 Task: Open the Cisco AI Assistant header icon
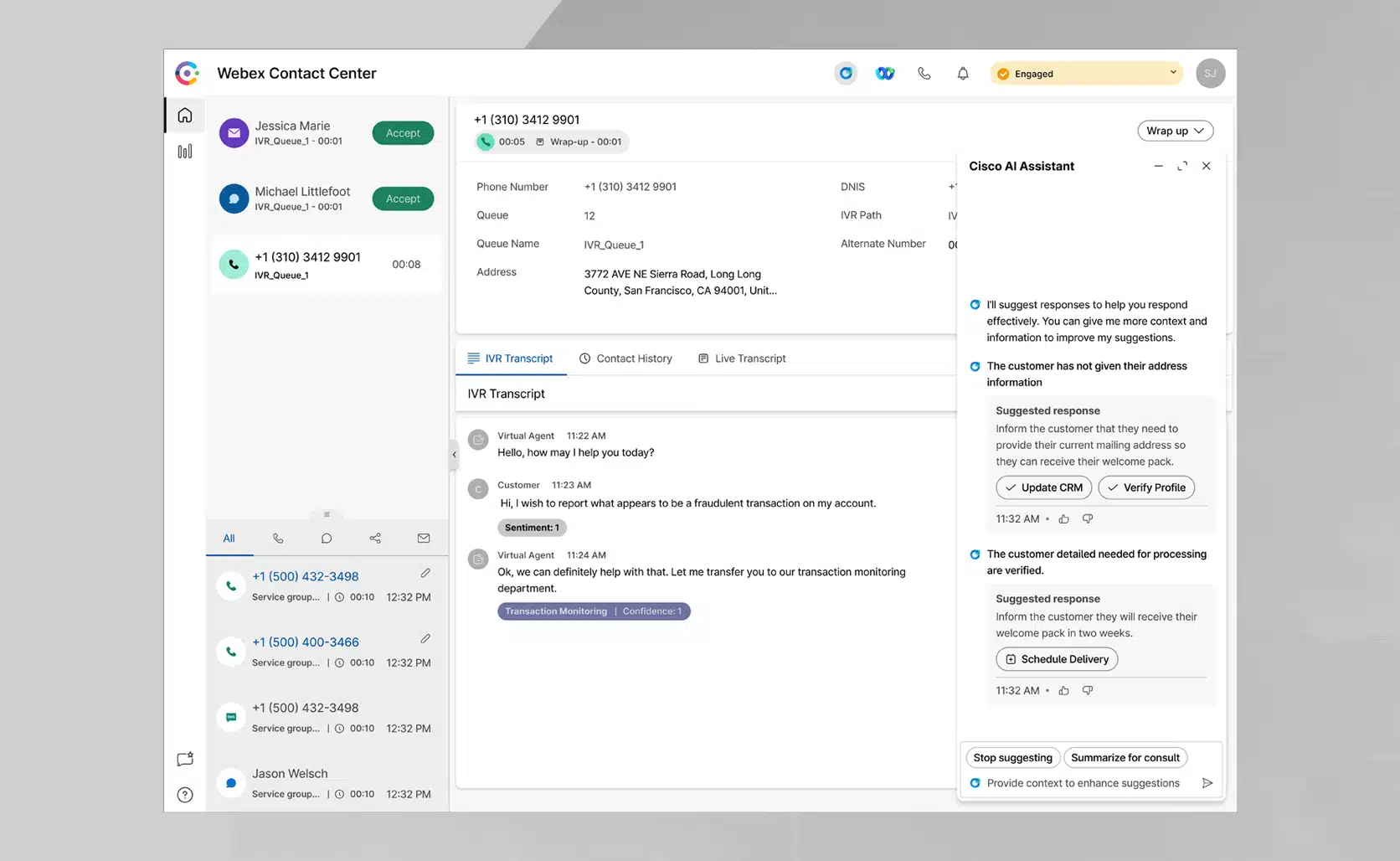846,74
